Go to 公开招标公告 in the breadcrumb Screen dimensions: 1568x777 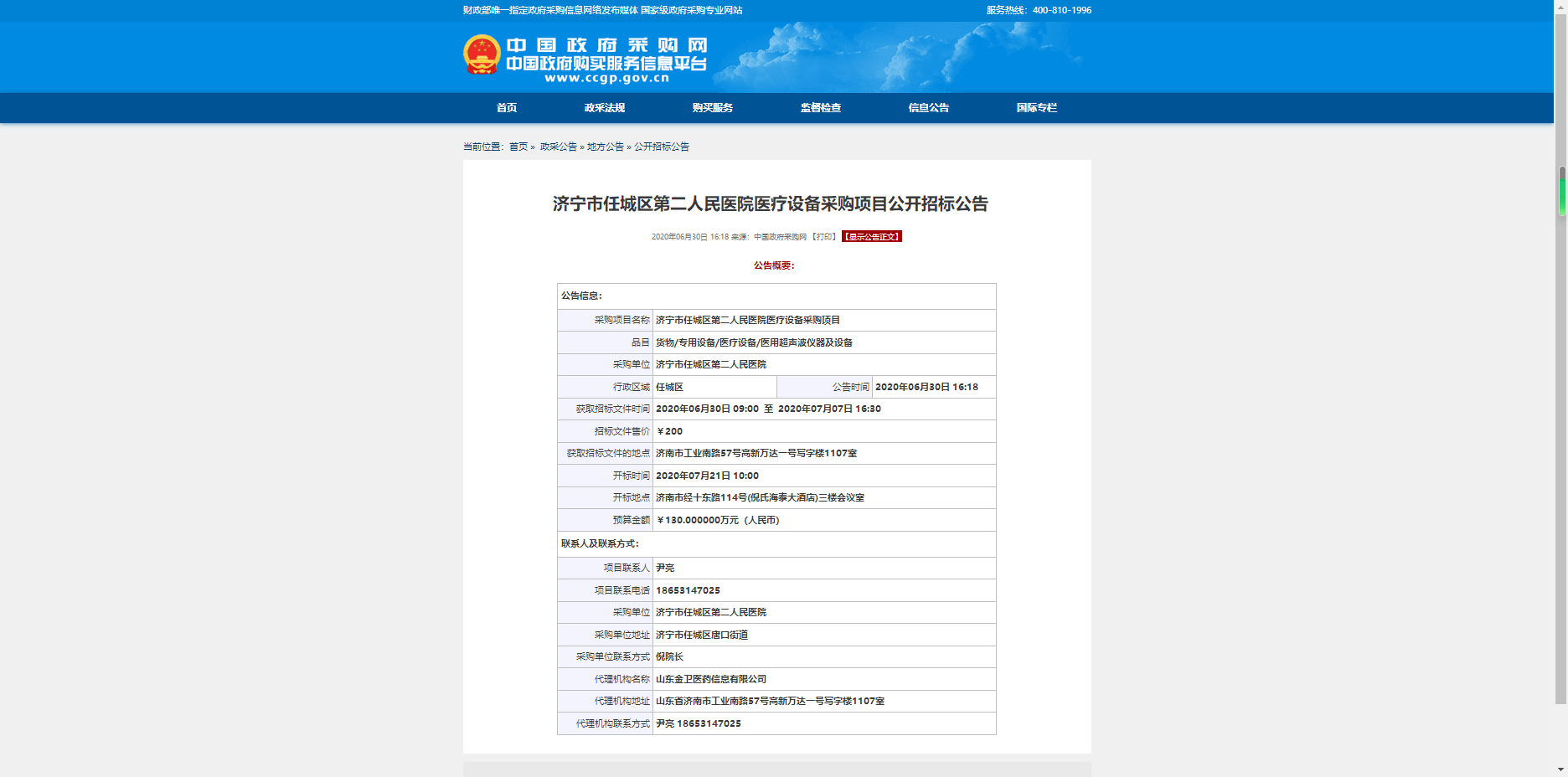tap(662, 147)
